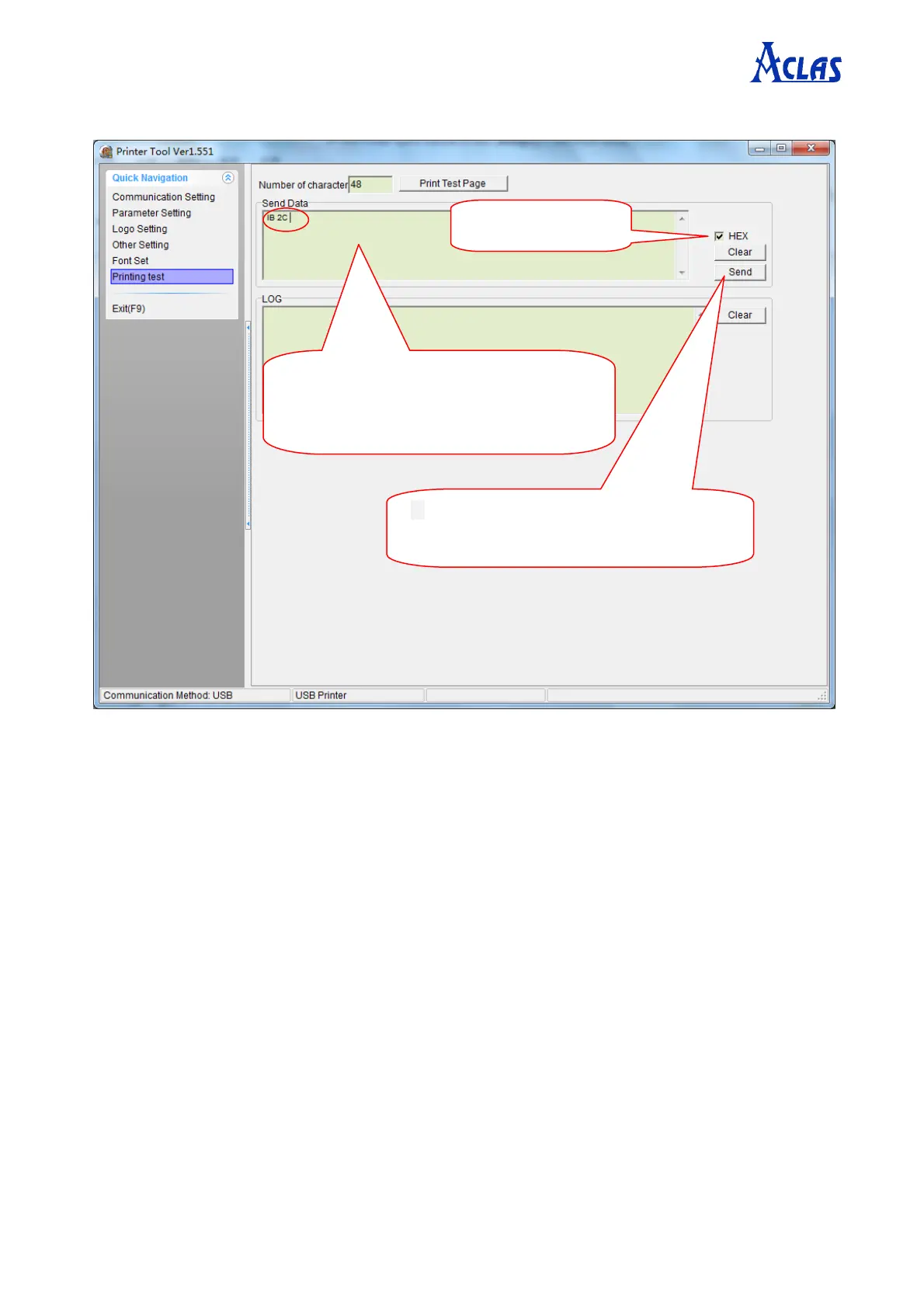Viewport: 924px width, 1308px height.
Task: Clear the Send Data box
Action: click(740, 252)
